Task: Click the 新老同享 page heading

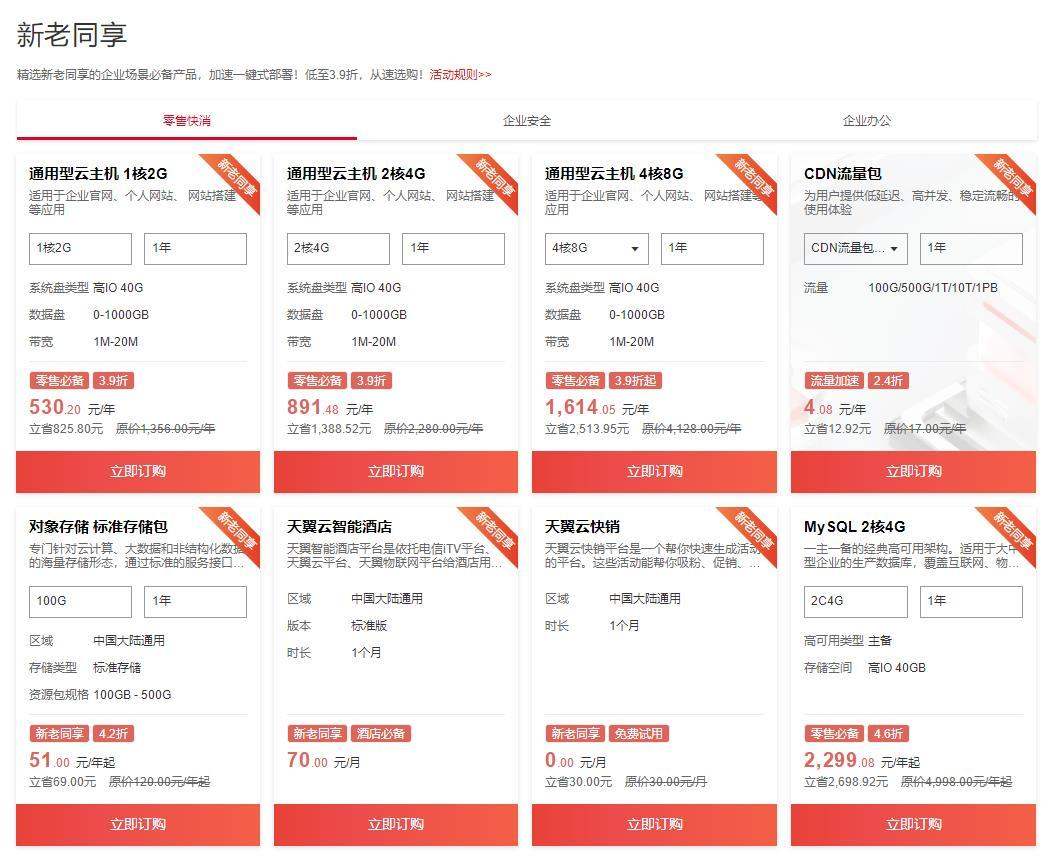Action: [72, 35]
